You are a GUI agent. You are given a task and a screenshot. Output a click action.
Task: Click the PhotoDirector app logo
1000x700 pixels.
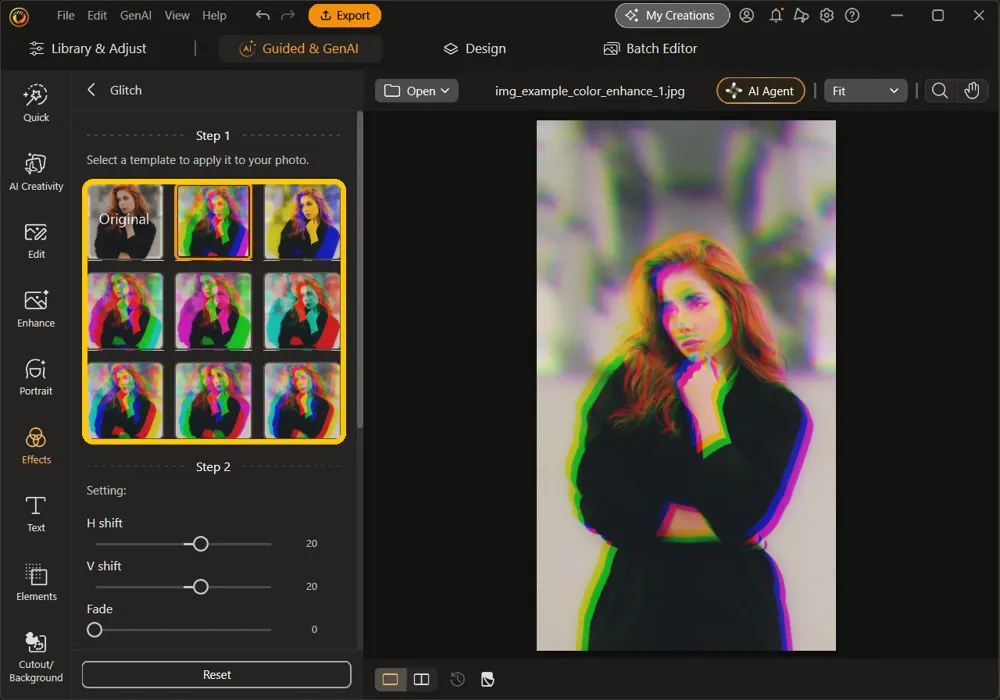coord(19,16)
